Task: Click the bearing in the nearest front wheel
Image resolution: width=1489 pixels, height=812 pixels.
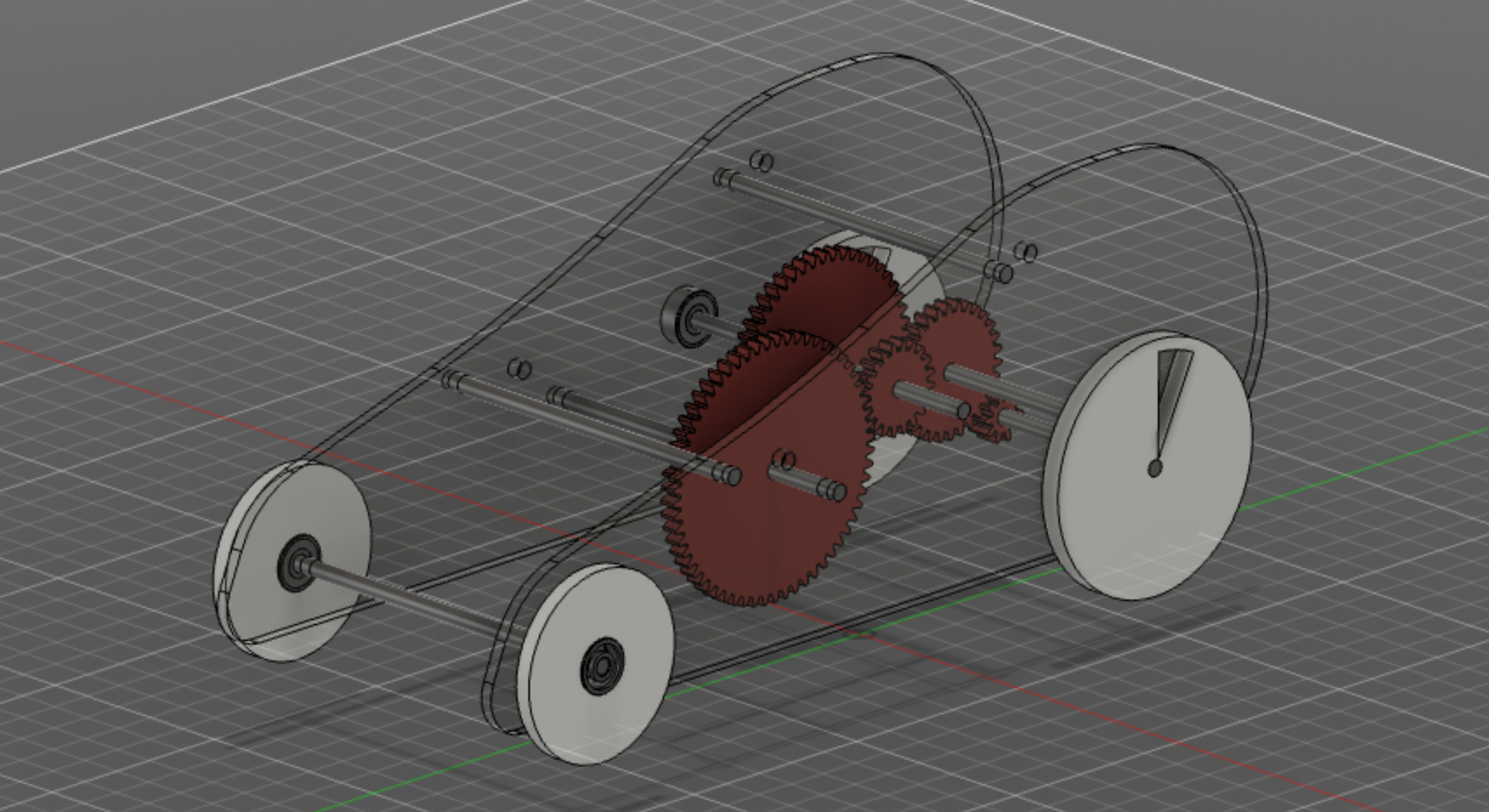Action: pyautogui.click(x=602, y=667)
